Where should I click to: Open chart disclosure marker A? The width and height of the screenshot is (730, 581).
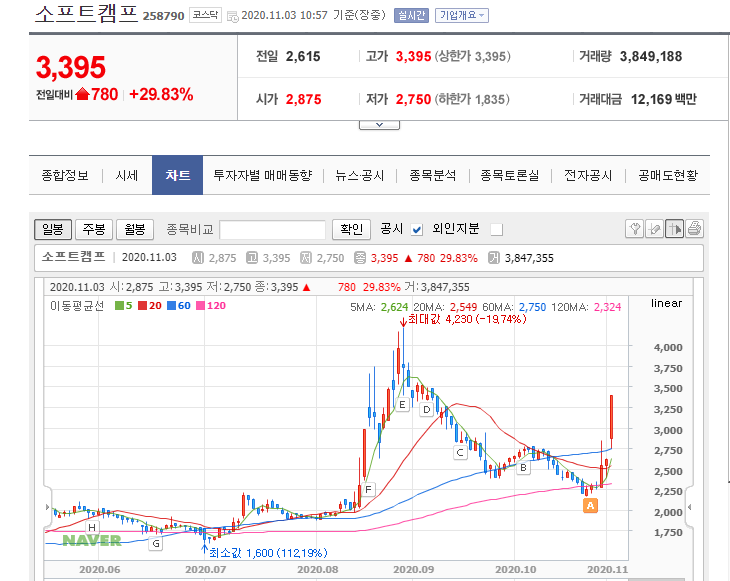tap(590, 506)
